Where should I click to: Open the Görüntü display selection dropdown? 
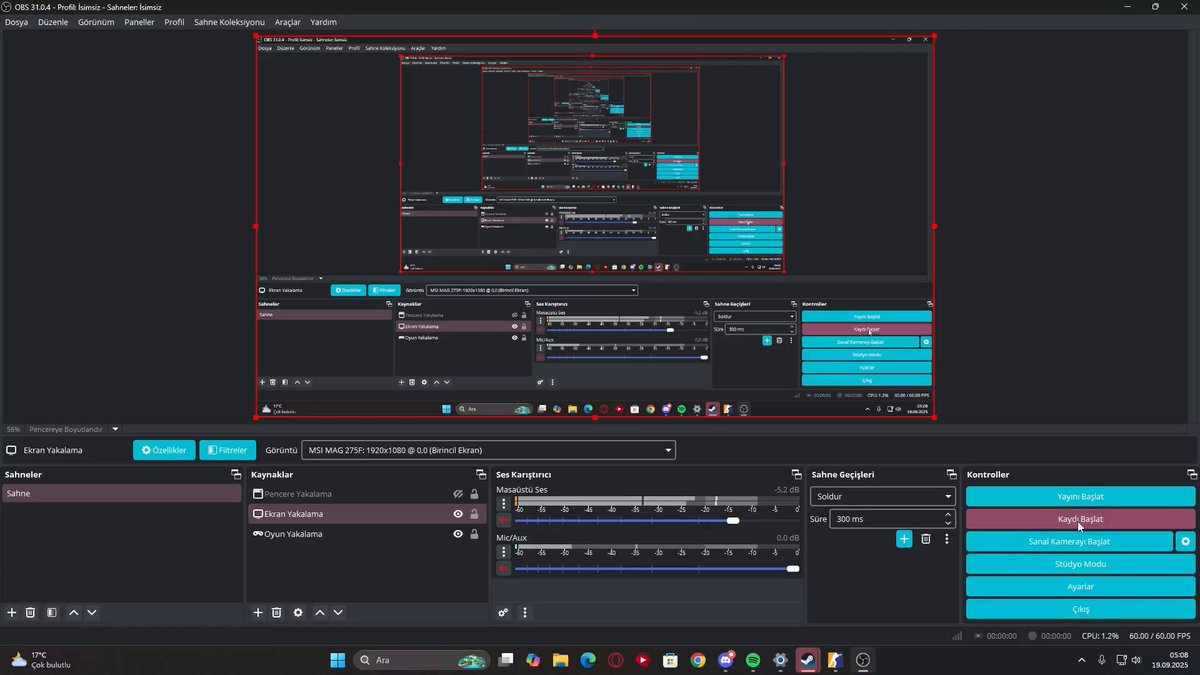[488, 450]
